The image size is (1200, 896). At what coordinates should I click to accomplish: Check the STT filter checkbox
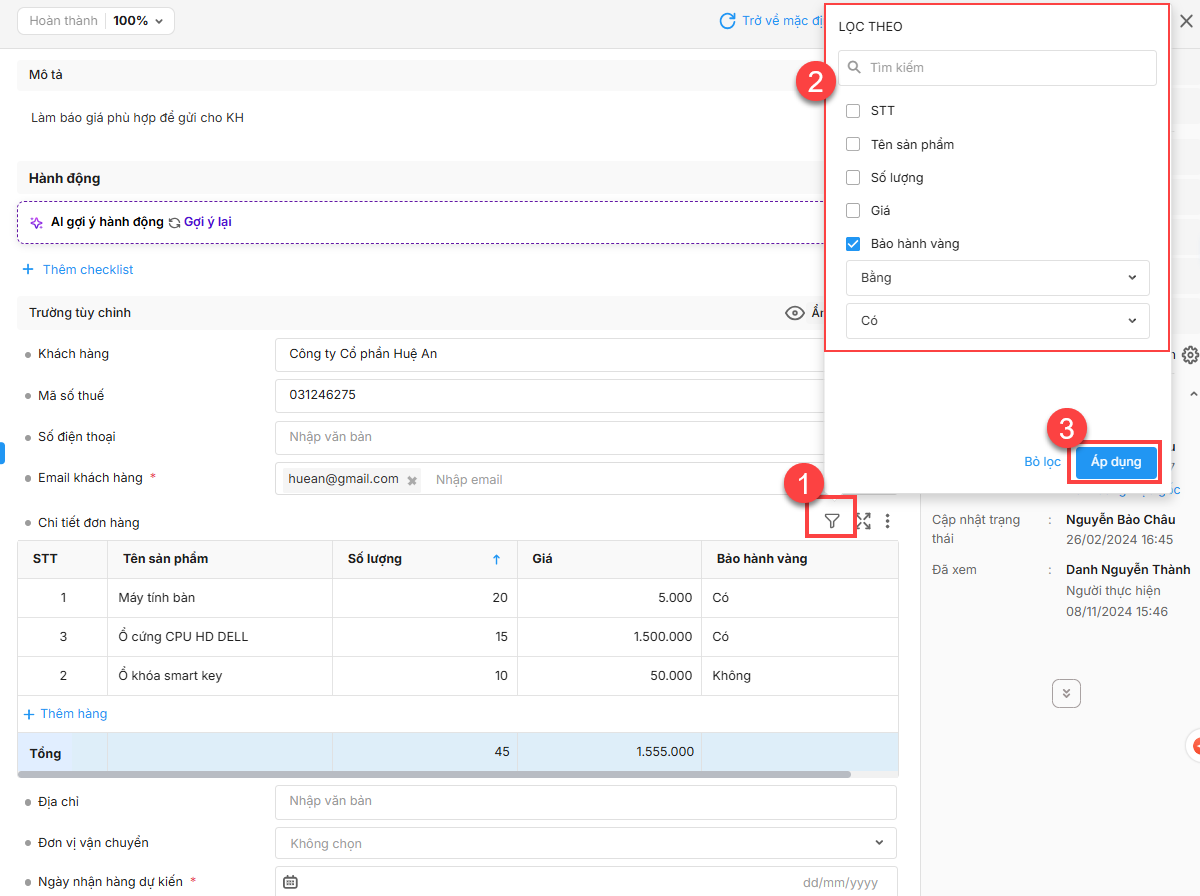pyautogui.click(x=853, y=111)
